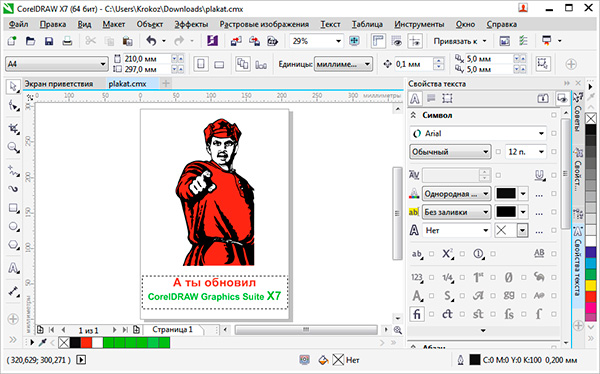Image resolution: width=600 pixels, height=374 pixels.
Task: Click the Open folder icon
Action: pos(30,41)
